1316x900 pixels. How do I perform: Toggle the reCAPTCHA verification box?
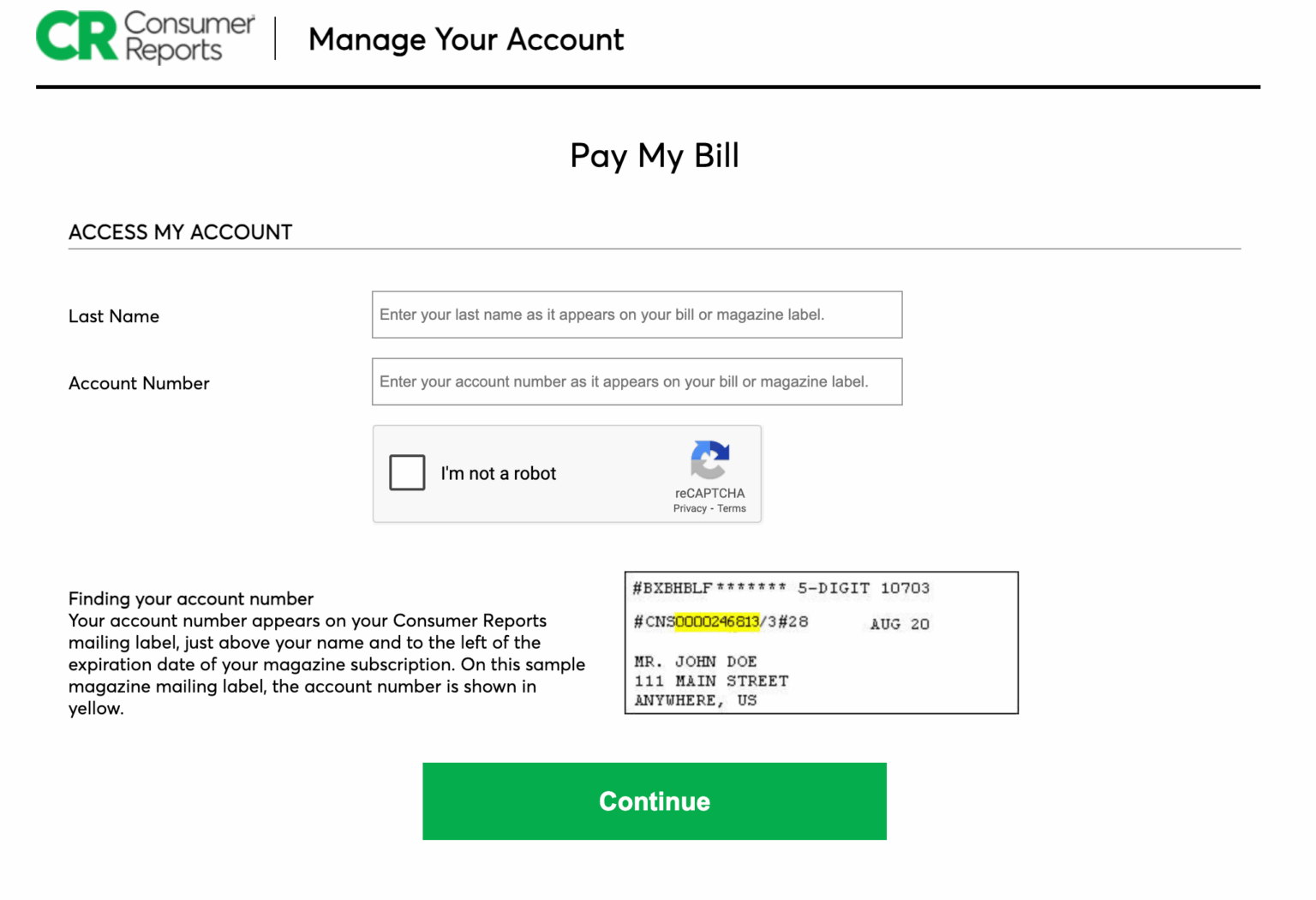pos(407,472)
